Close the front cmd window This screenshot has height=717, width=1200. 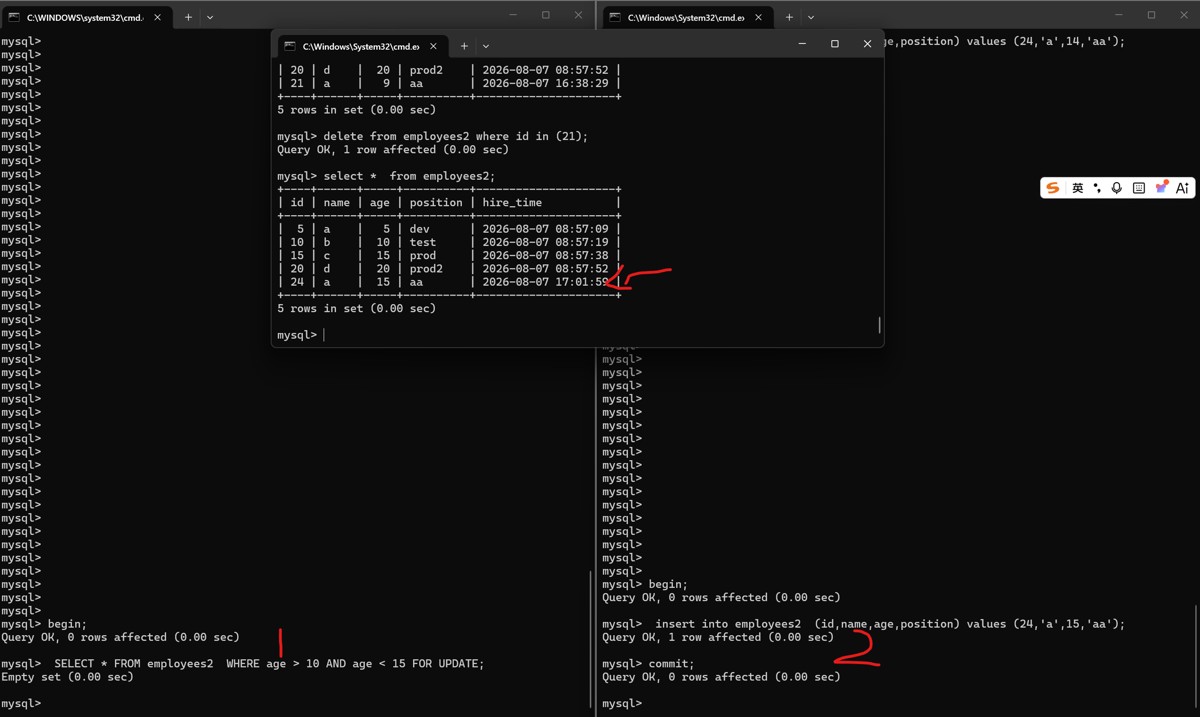coord(867,44)
